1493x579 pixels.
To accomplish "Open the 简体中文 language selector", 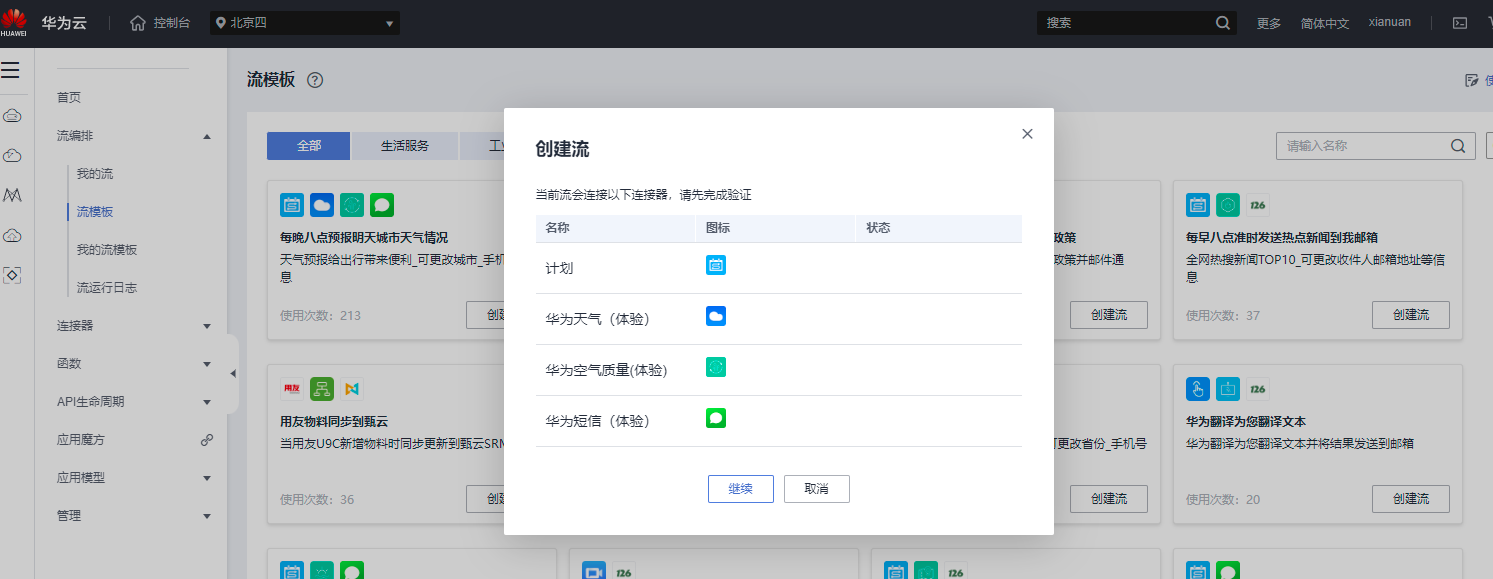I will [x=1325, y=23].
